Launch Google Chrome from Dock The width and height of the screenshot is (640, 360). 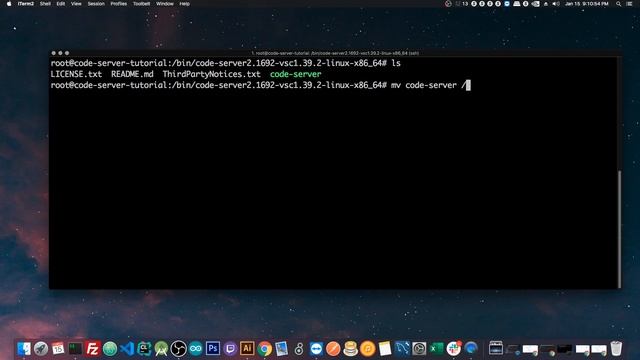[x=264, y=349]
